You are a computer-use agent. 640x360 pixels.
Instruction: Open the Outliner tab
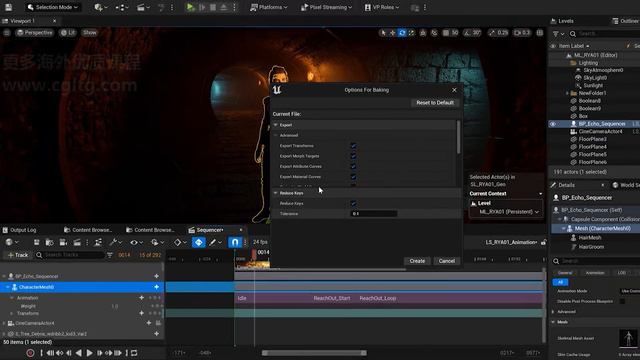626,21
